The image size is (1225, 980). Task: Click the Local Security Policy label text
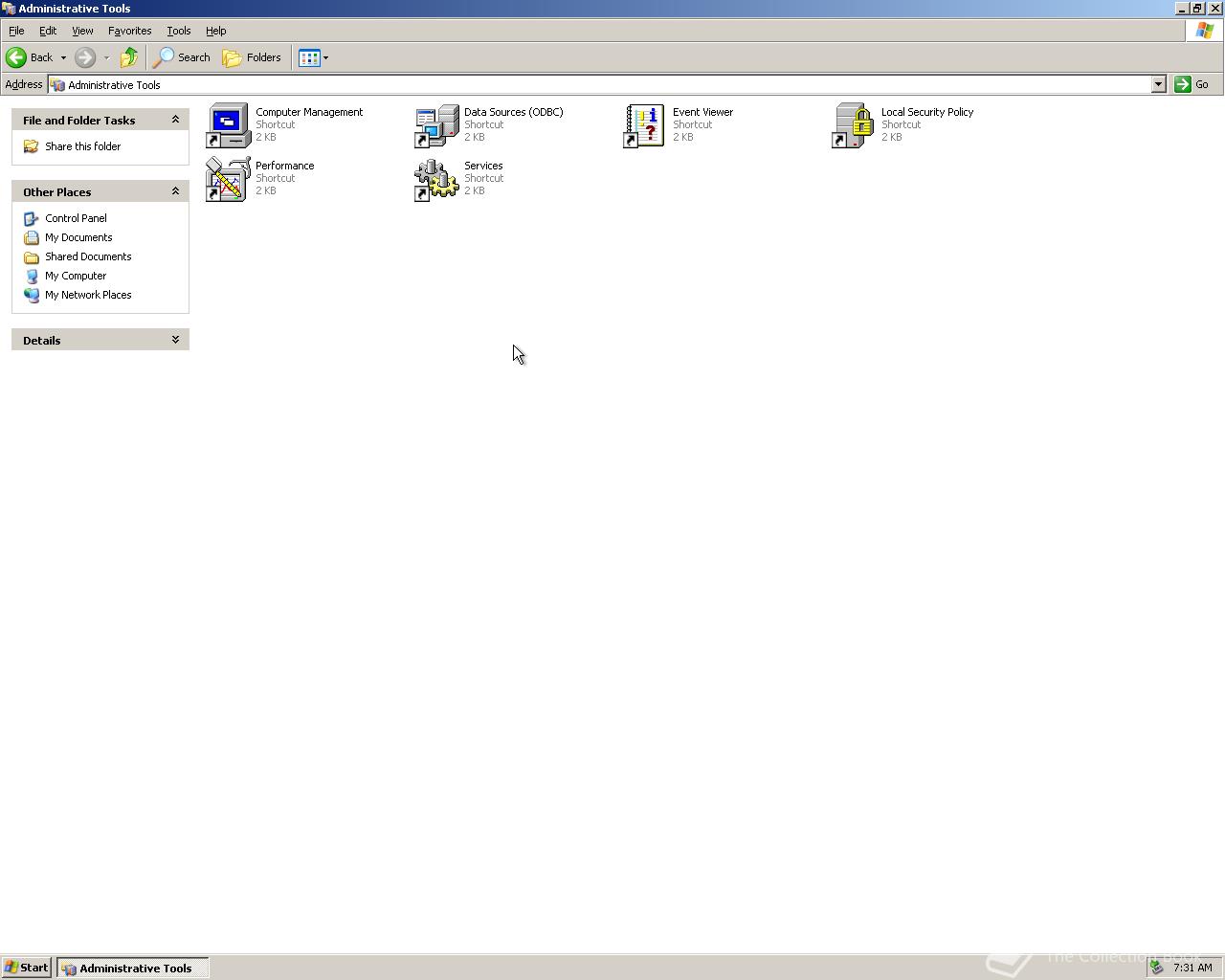[x=927, y=112]
